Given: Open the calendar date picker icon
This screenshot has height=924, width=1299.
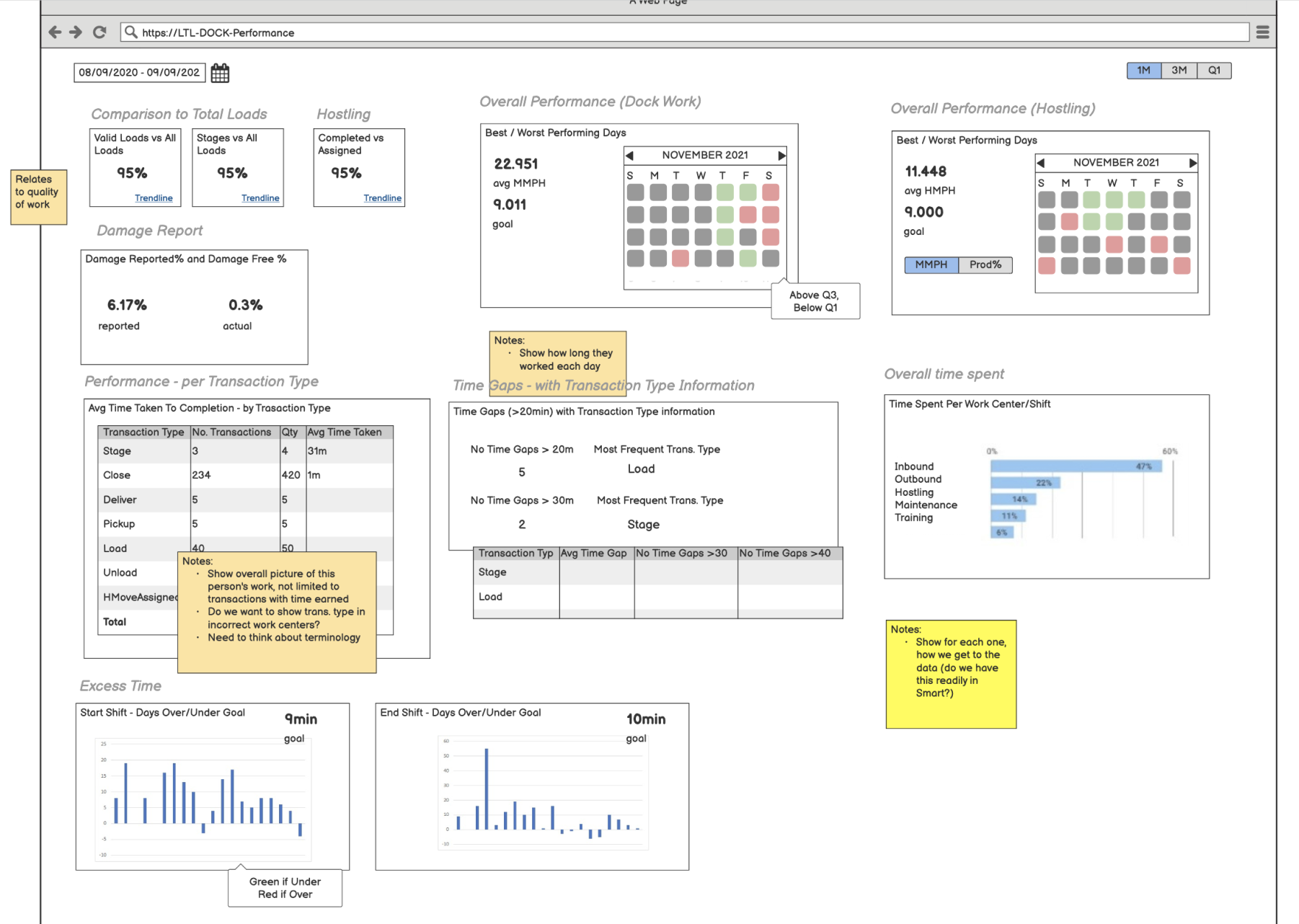Looking at the screenshot, I should click(x=220, y=73).
